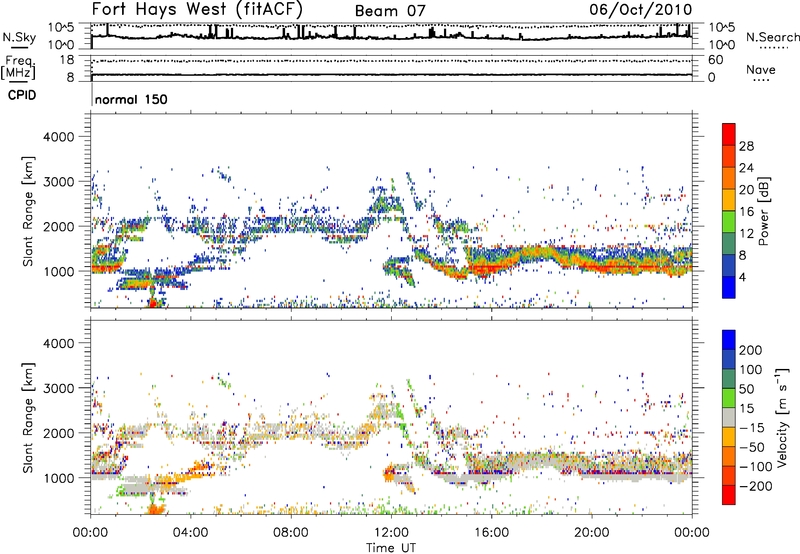Image resolution: width=800 pixels, height=554 pixels.
Task: Select the "08:00" time tick label
Action: [x=291, y=533]
